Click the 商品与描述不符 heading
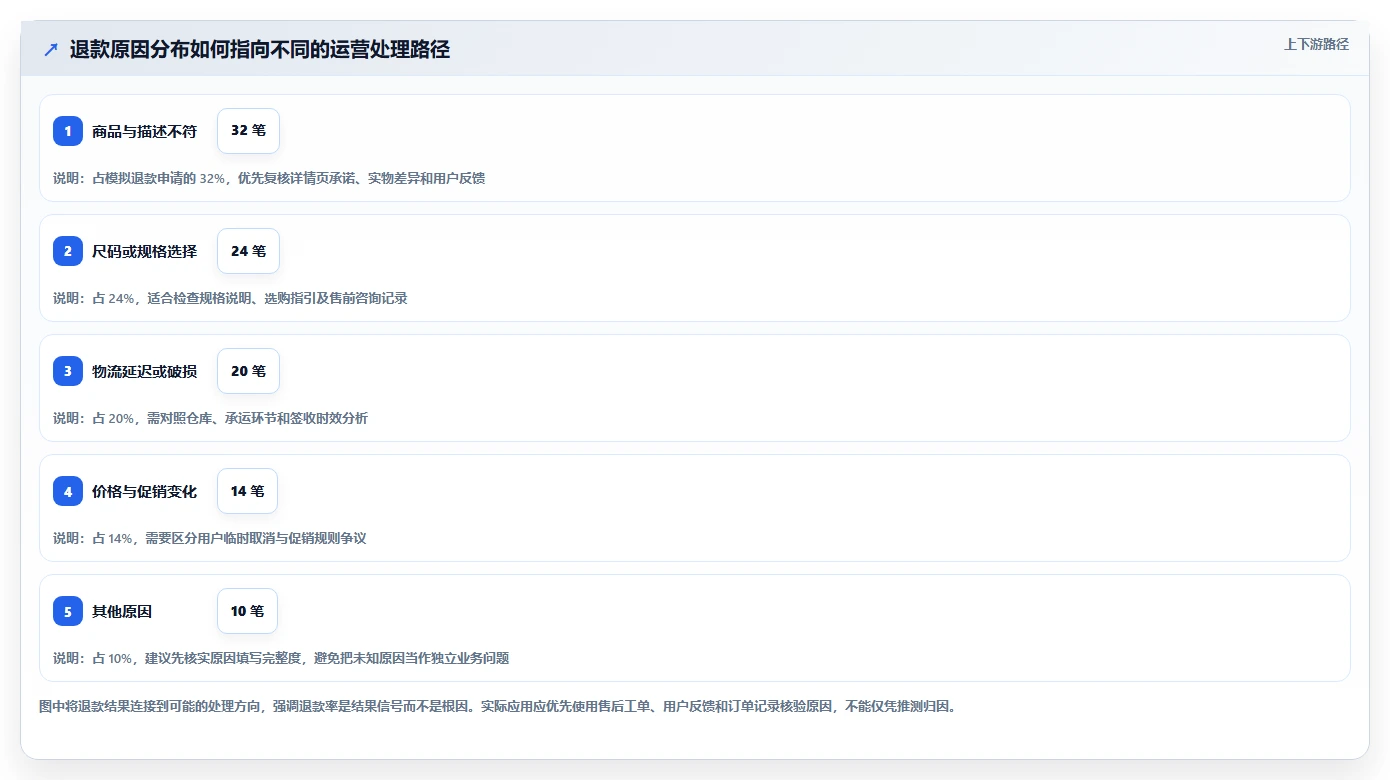Screen dimensions: 1390x780 point(144,131)
